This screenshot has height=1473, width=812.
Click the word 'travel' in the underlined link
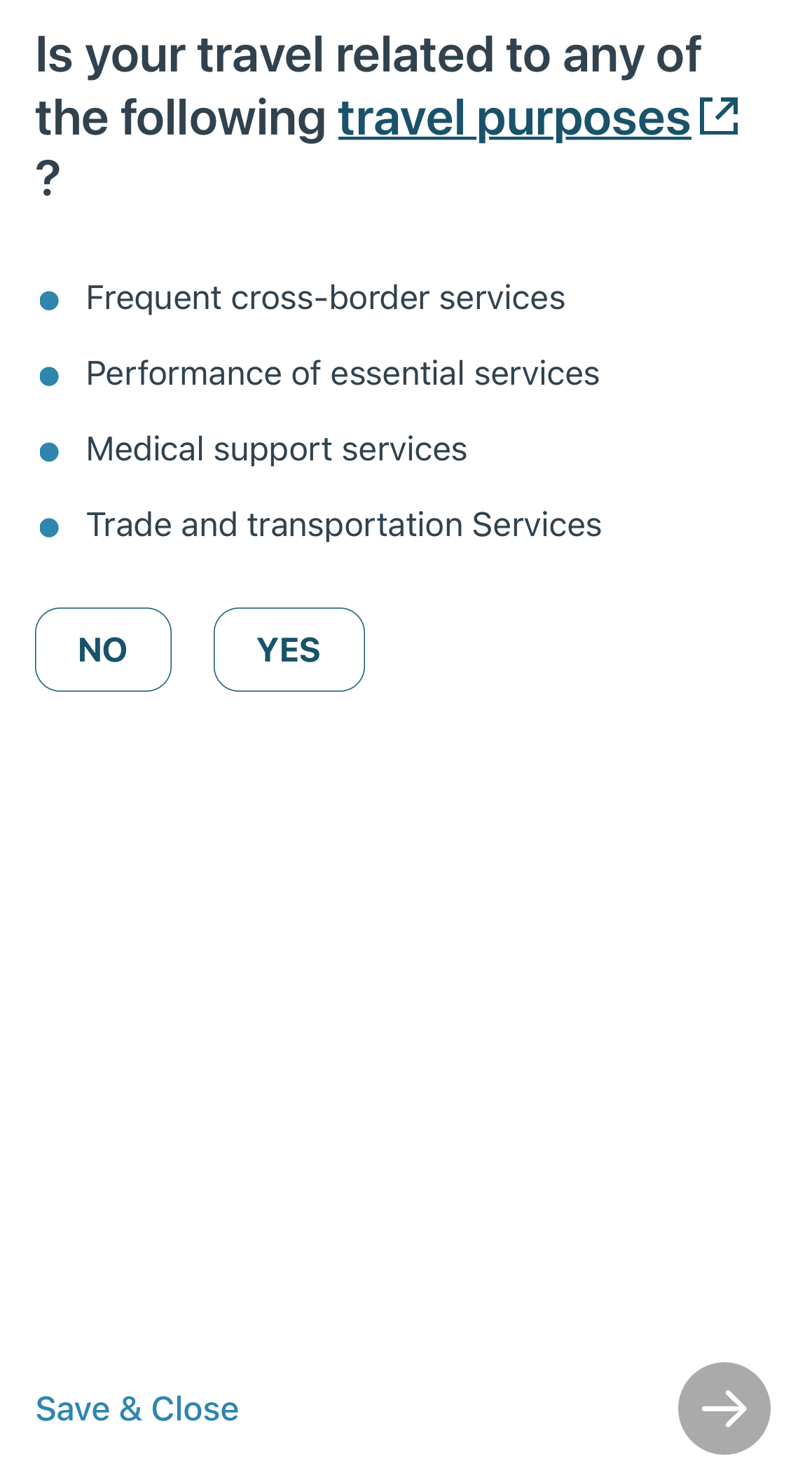(x=402, y=118)
